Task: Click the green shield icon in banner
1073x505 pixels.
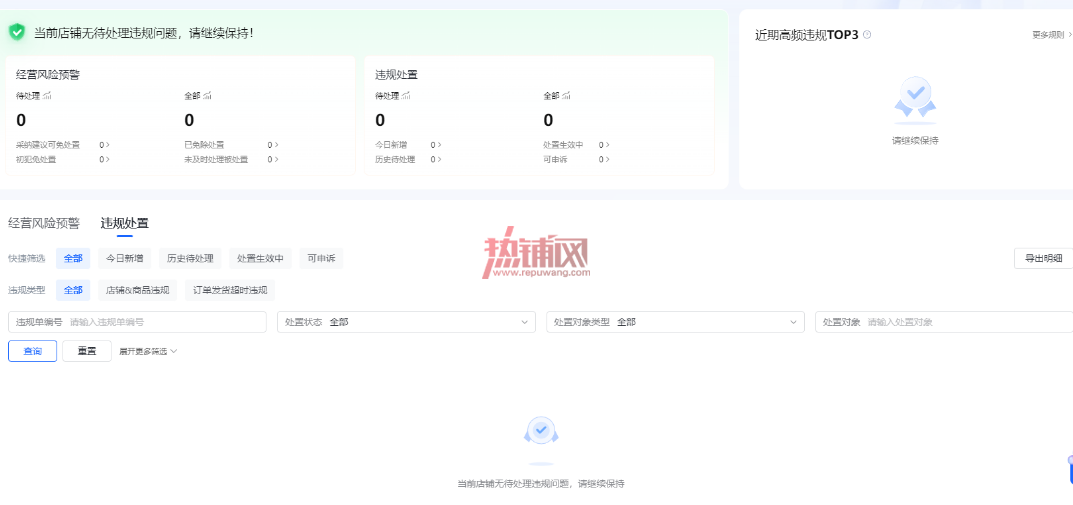Action: [17, 31]
